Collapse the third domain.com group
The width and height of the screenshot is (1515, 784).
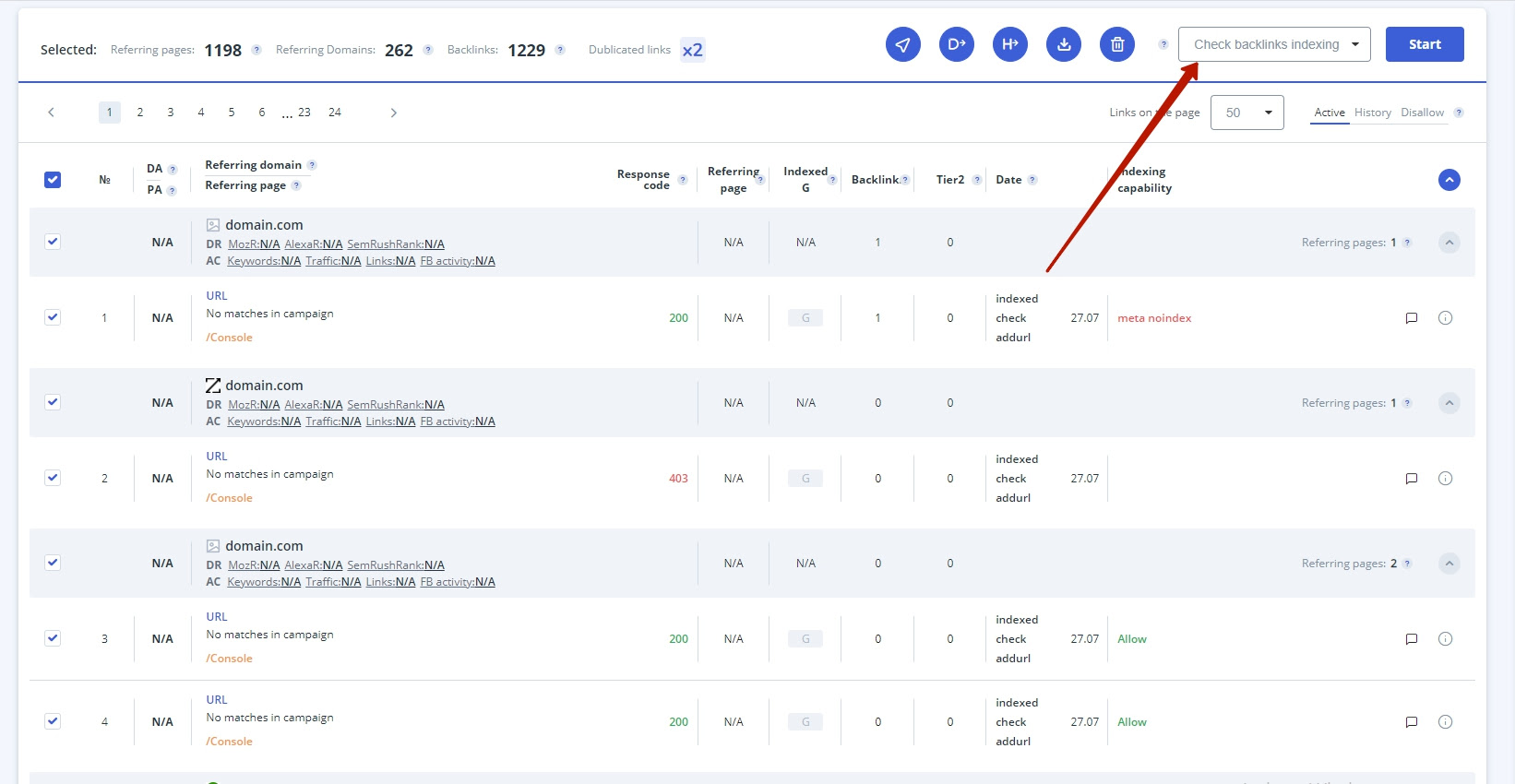(1449, 564)
